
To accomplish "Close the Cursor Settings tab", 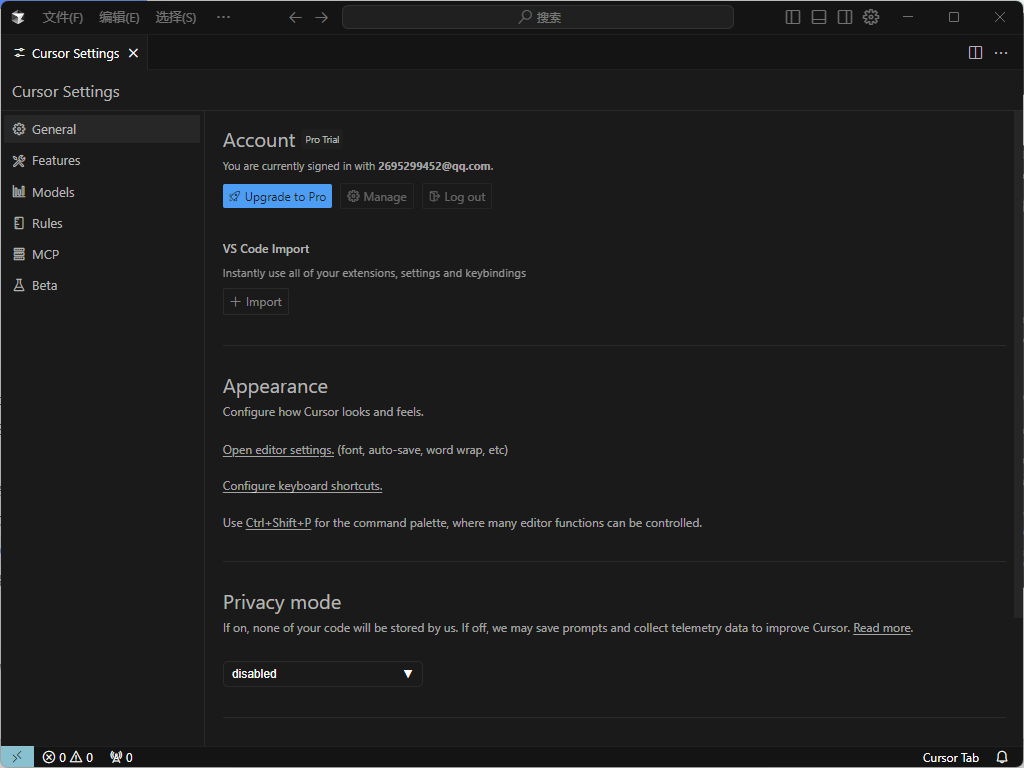I will (133, 53).
